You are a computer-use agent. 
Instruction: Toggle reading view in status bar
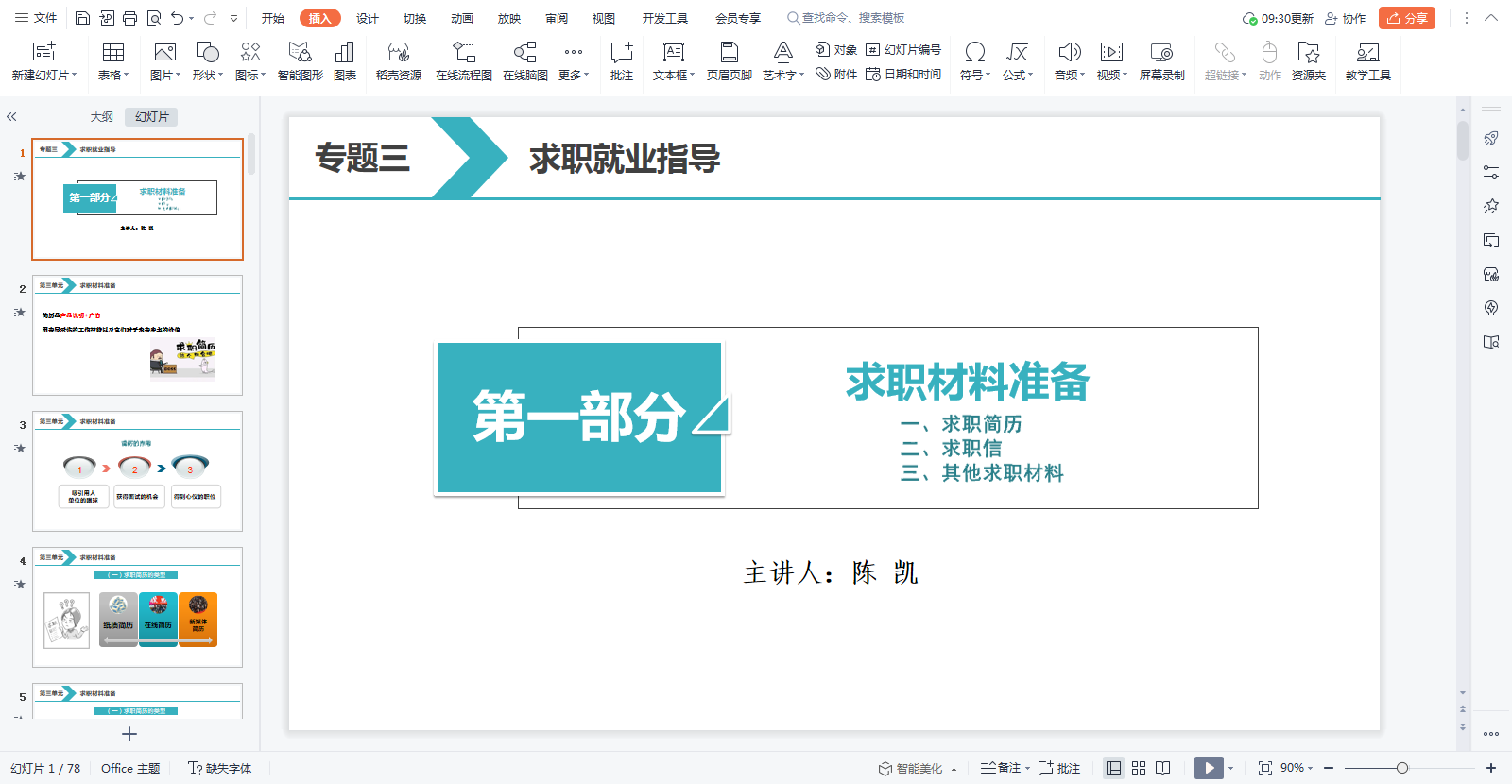[1163, 768]
